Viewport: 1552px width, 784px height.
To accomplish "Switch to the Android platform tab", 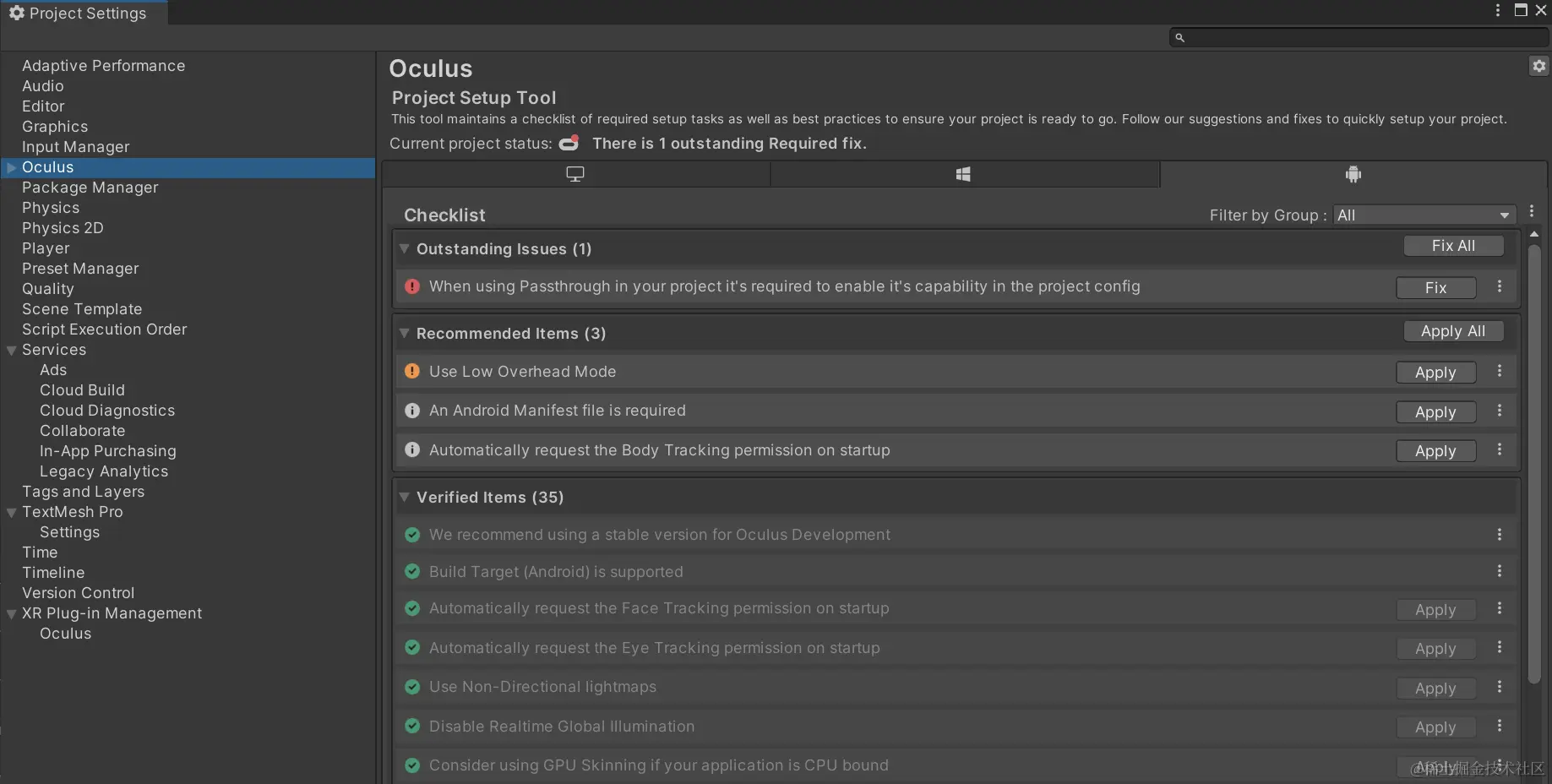I will coord(1353,174).
